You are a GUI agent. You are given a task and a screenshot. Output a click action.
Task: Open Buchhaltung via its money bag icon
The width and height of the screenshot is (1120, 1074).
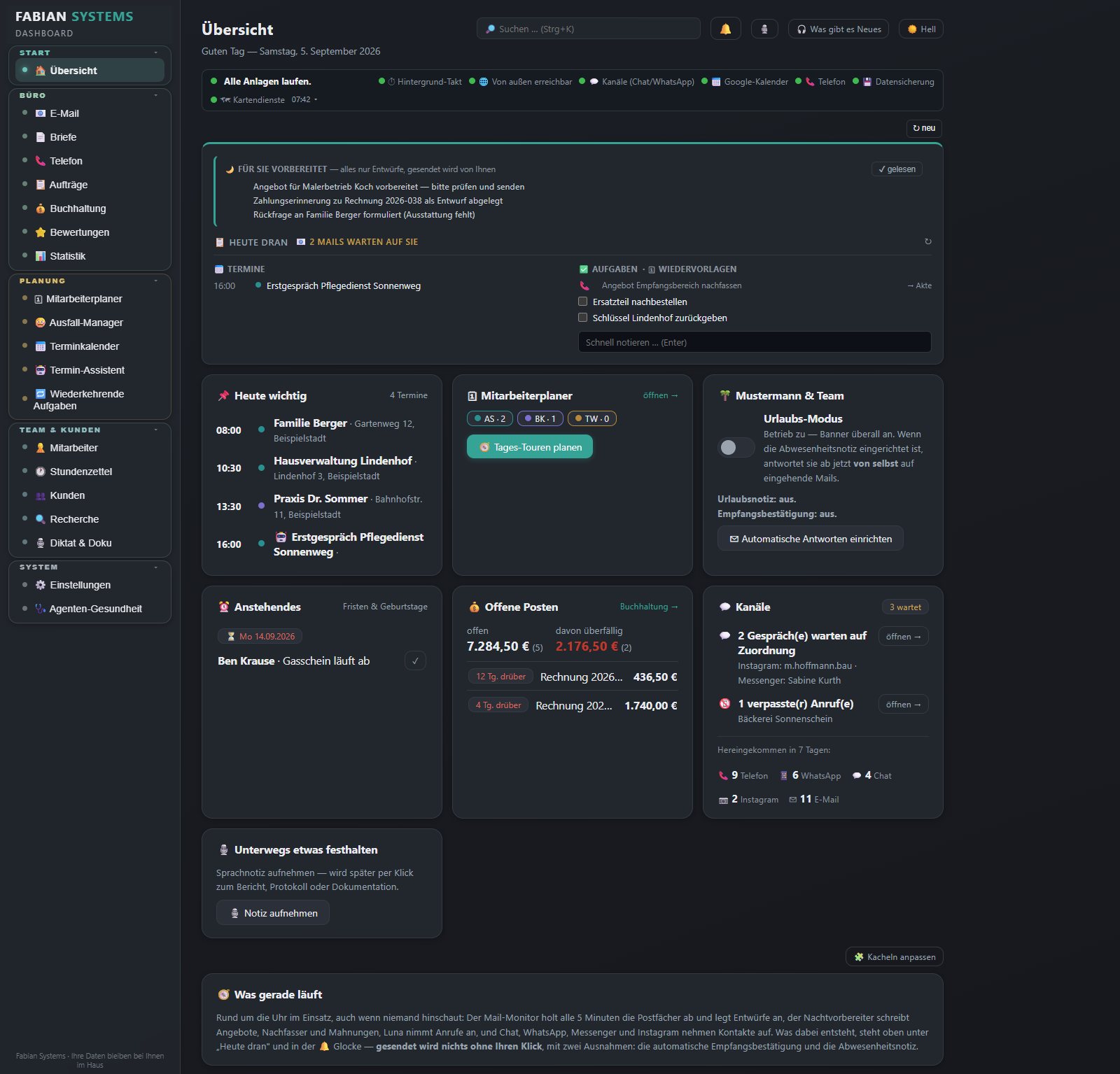pos(40,209)
